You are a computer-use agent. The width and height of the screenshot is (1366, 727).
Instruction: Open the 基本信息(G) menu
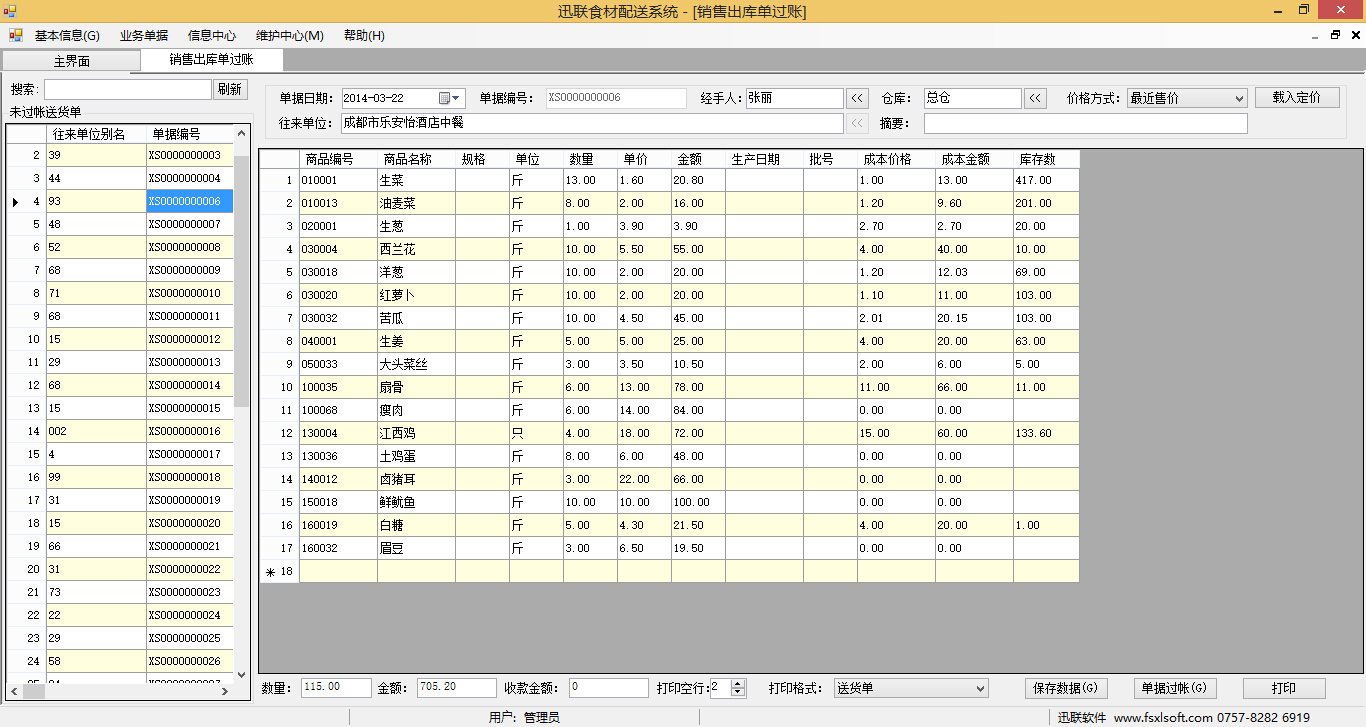[67, 36]
